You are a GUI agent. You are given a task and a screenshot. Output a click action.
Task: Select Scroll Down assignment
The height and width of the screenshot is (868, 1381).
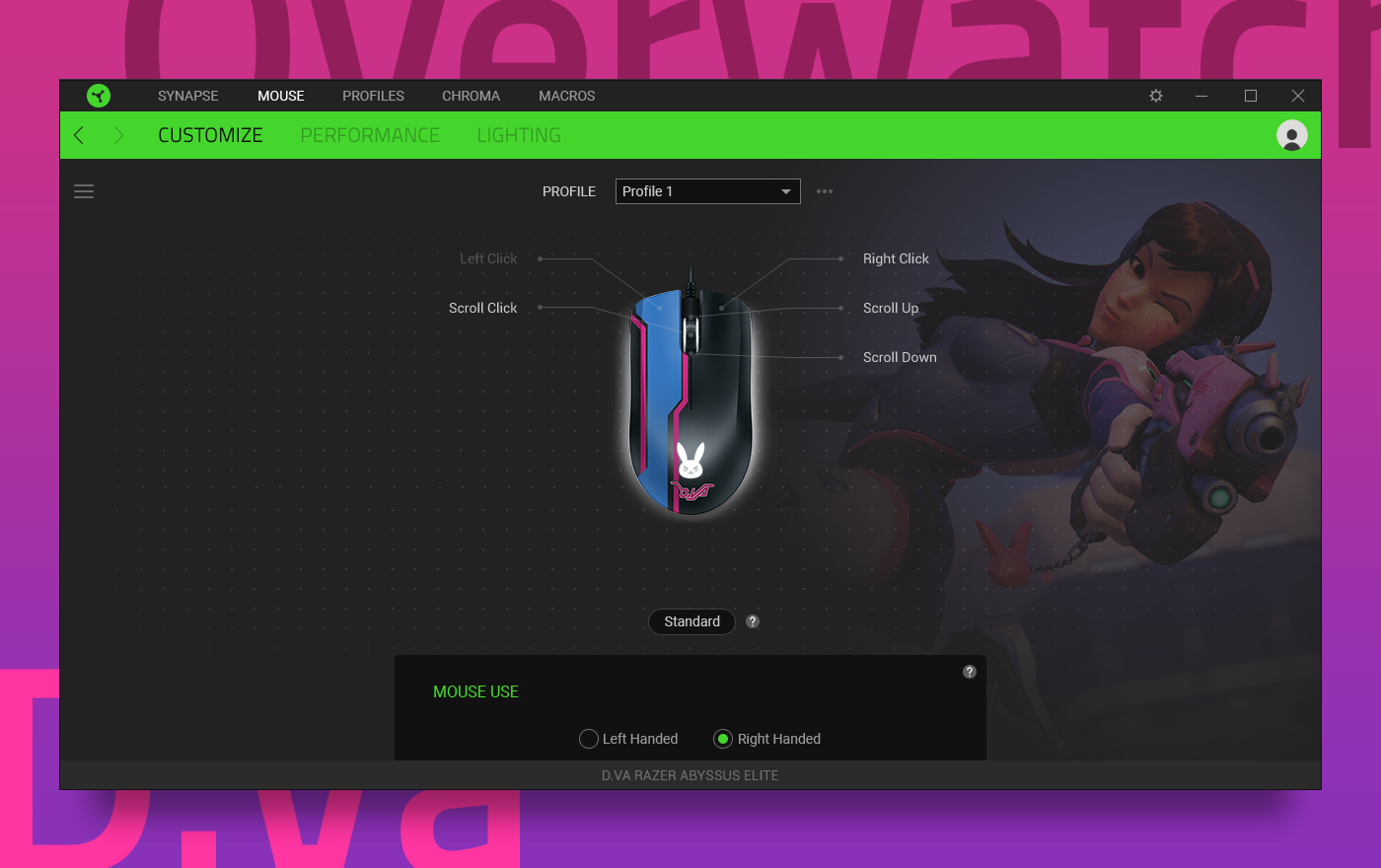[900, 357]
